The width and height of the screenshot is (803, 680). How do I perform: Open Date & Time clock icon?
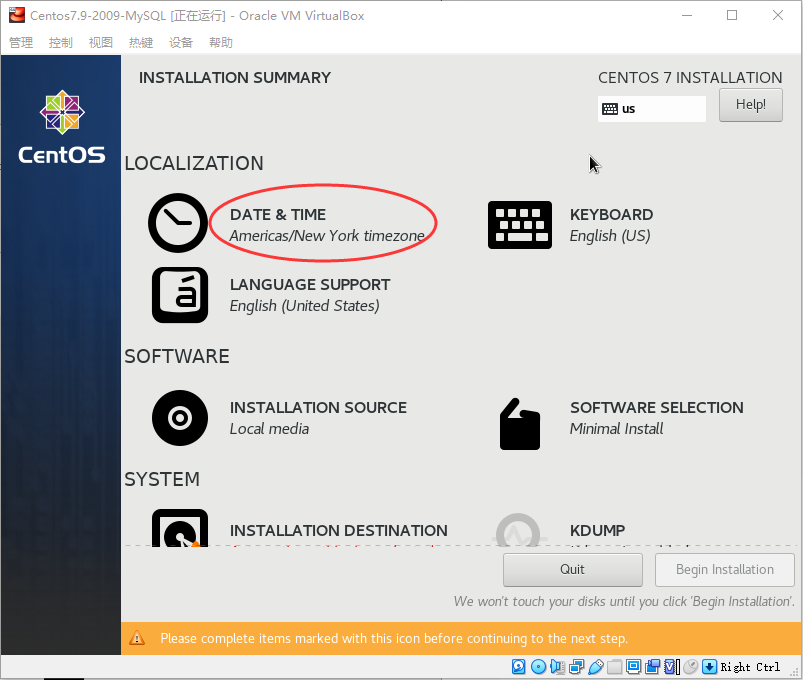178,223
